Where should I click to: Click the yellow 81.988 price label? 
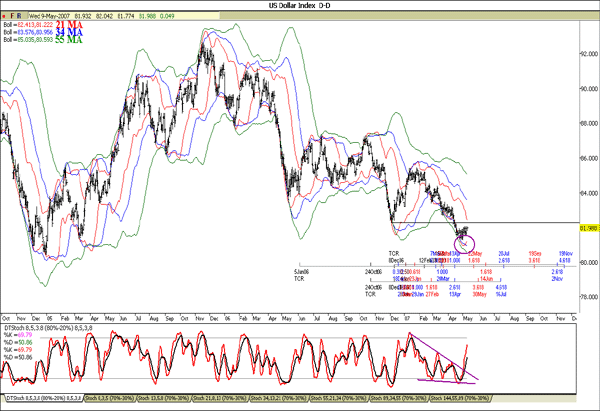pyautogui.click(x=585, y=227)
